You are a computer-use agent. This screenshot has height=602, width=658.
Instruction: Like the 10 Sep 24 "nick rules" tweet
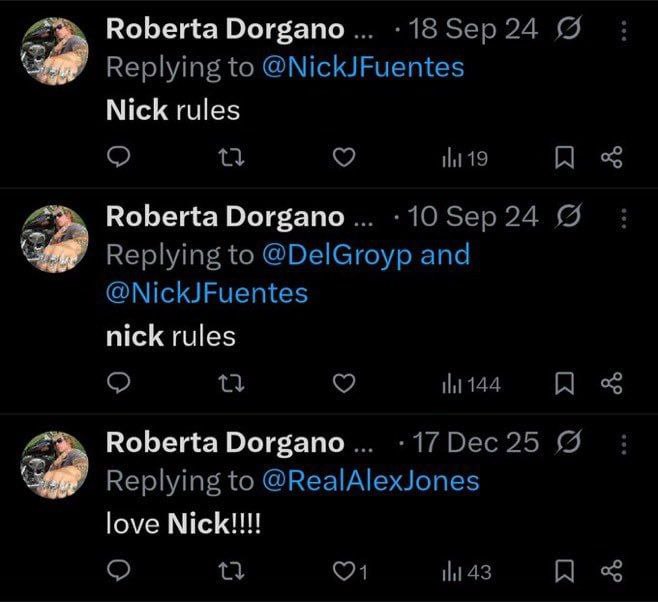[345, 383]
